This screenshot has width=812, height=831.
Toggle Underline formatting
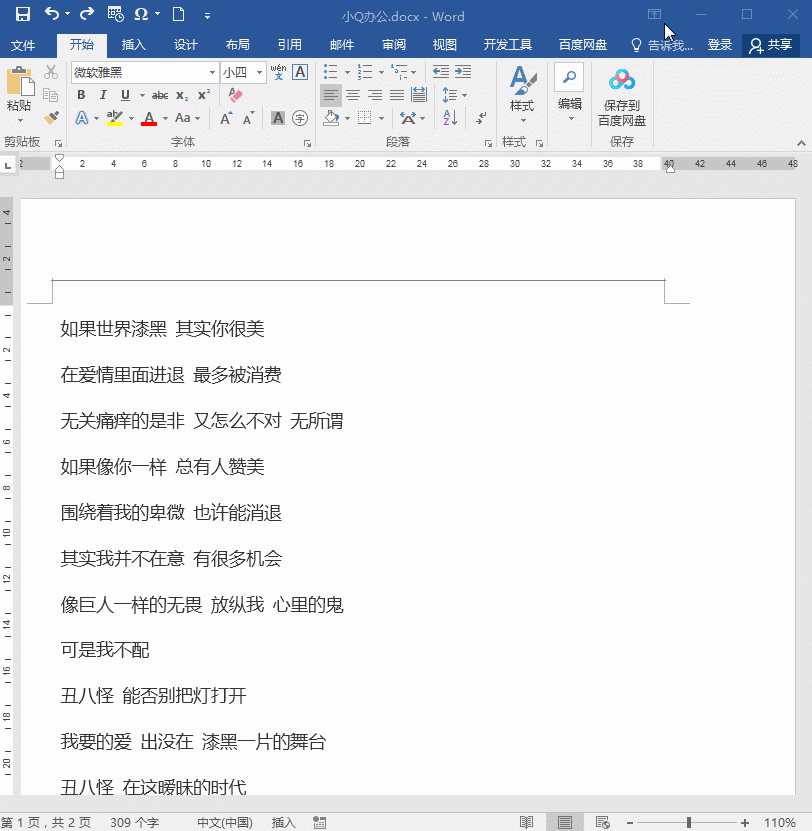pyautogui.click(x=125, y=95)
